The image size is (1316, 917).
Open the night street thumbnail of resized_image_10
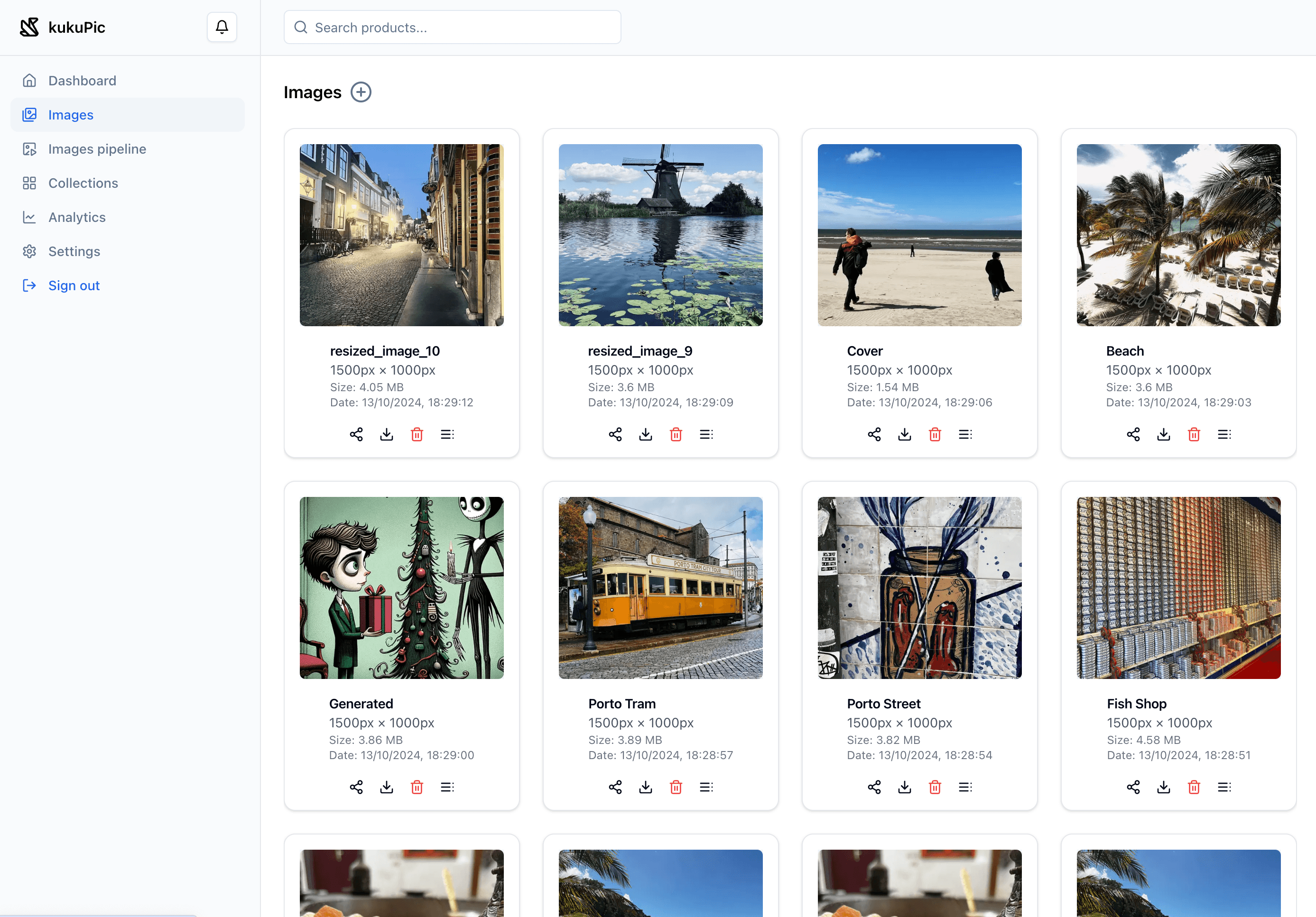402,235
